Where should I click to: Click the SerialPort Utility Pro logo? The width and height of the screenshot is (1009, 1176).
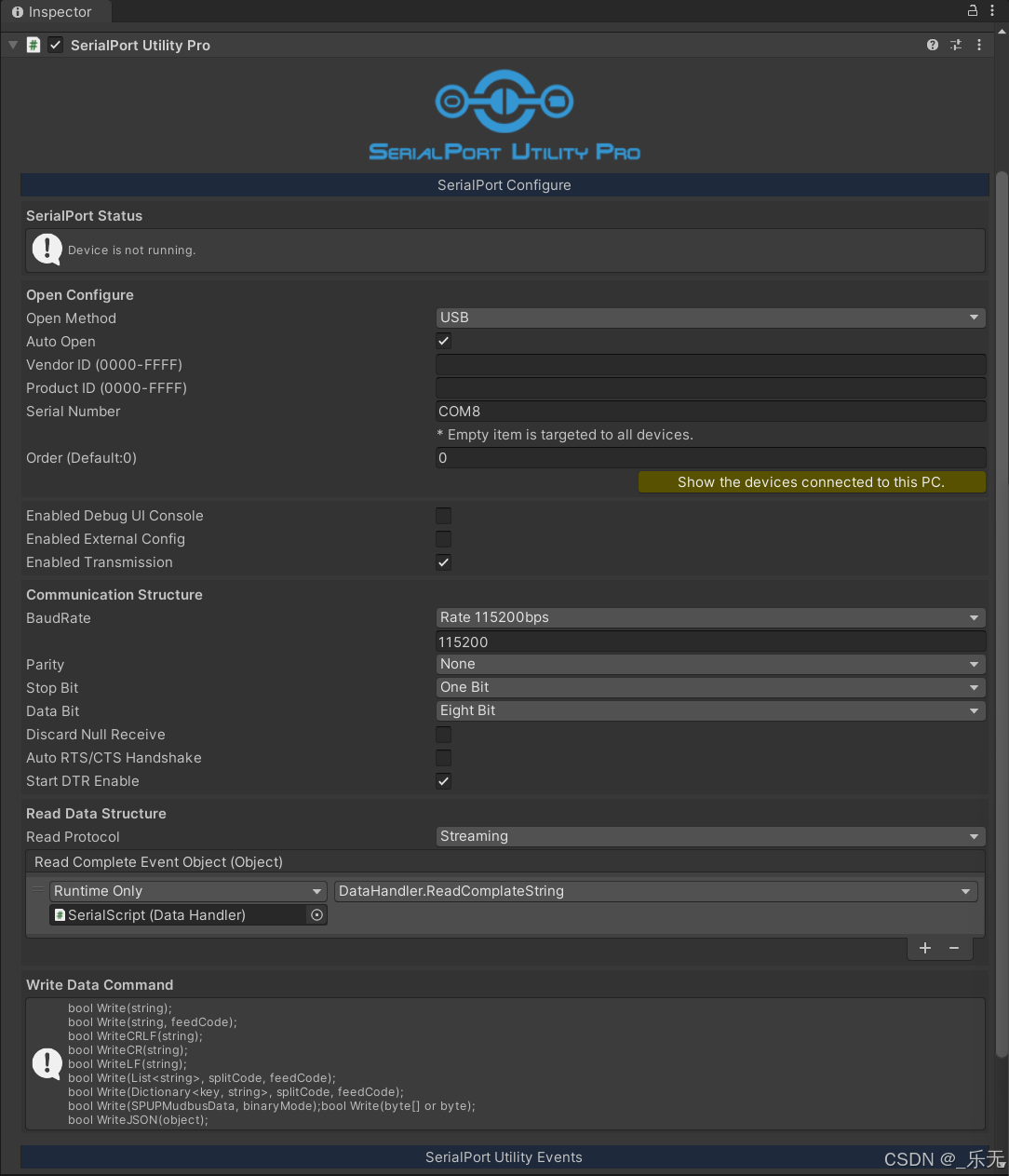click(x=504, y=115)
